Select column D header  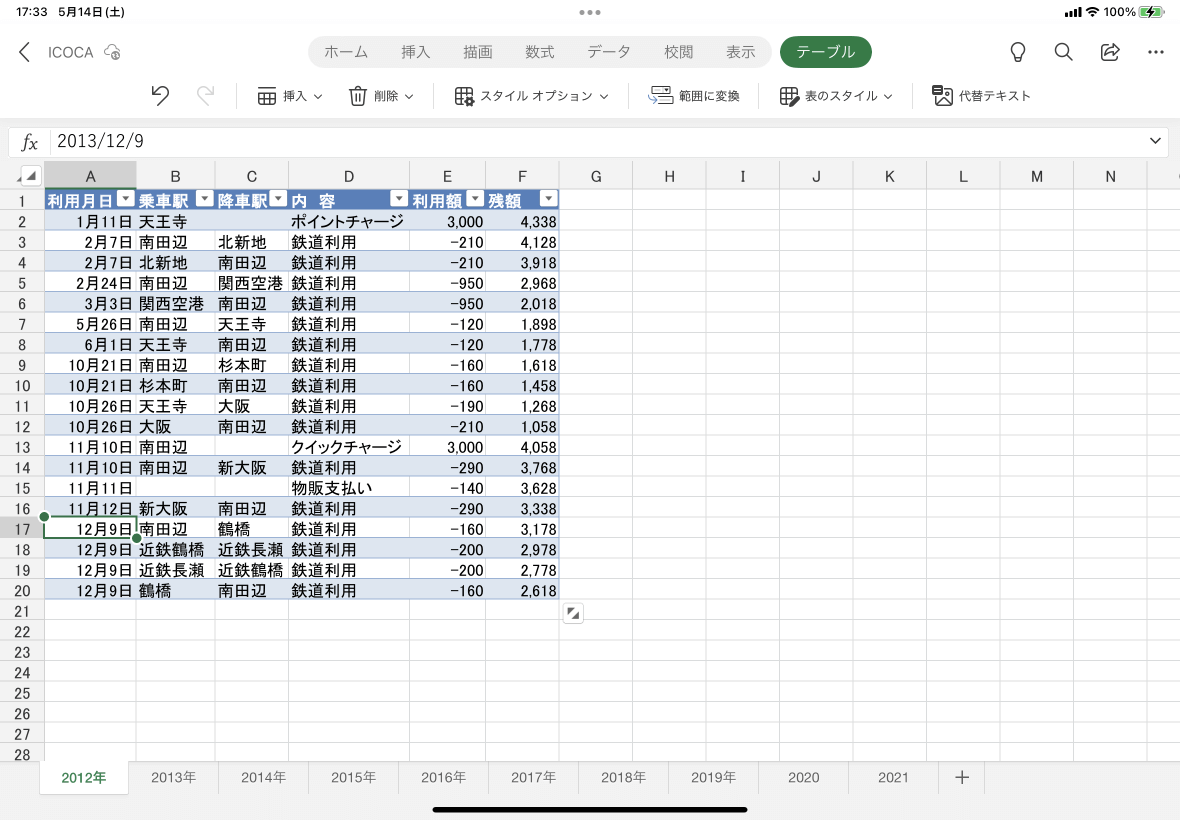coord(348,176)
